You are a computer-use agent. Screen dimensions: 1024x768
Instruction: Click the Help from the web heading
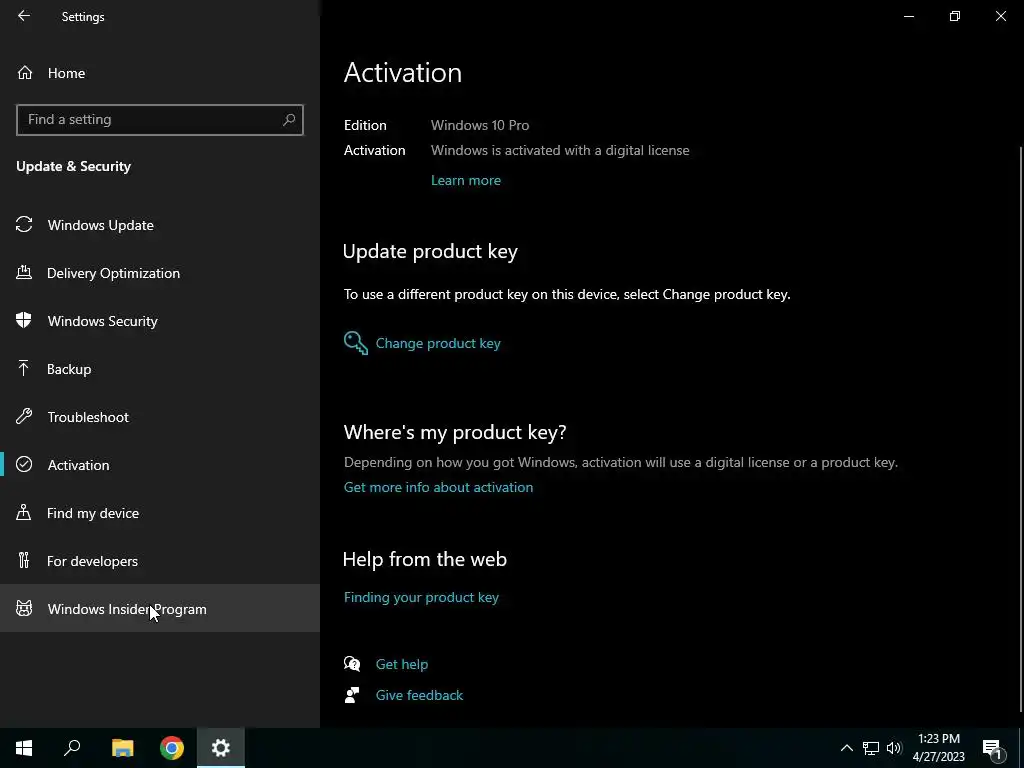pos(424,559)
